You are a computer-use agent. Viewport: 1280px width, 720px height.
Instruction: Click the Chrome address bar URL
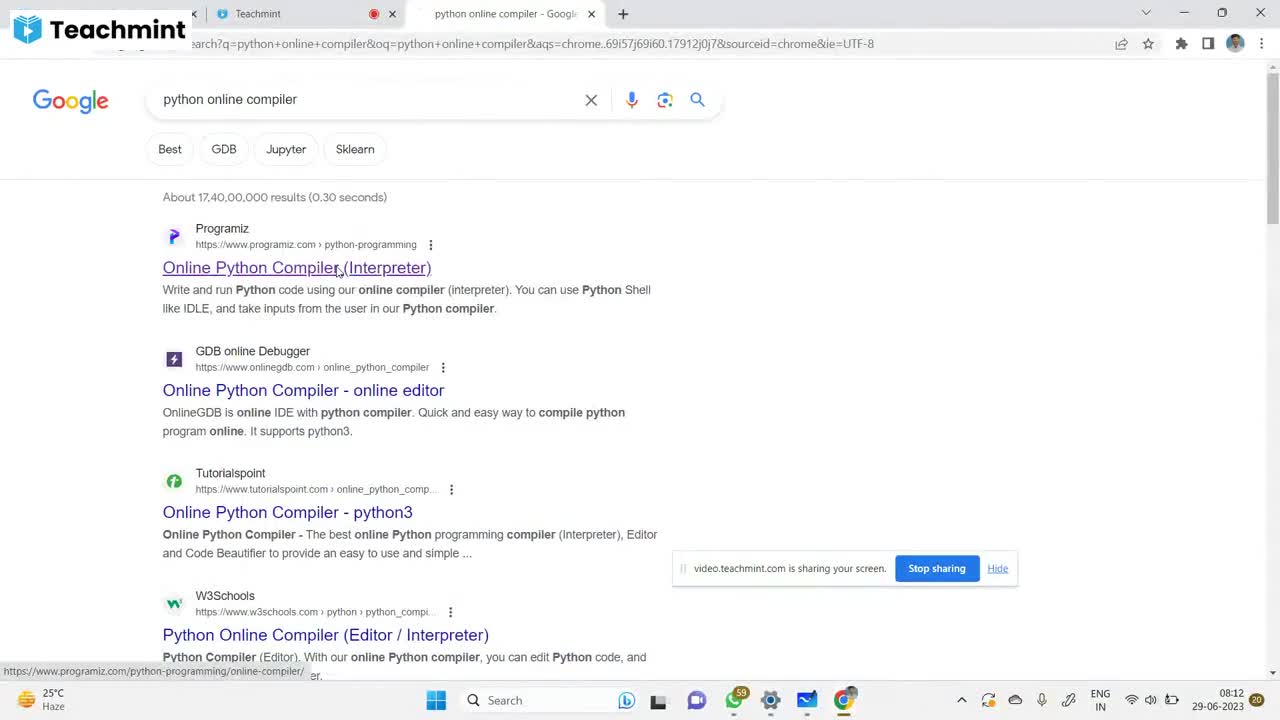pyautogui.click(x=530, y=44)
